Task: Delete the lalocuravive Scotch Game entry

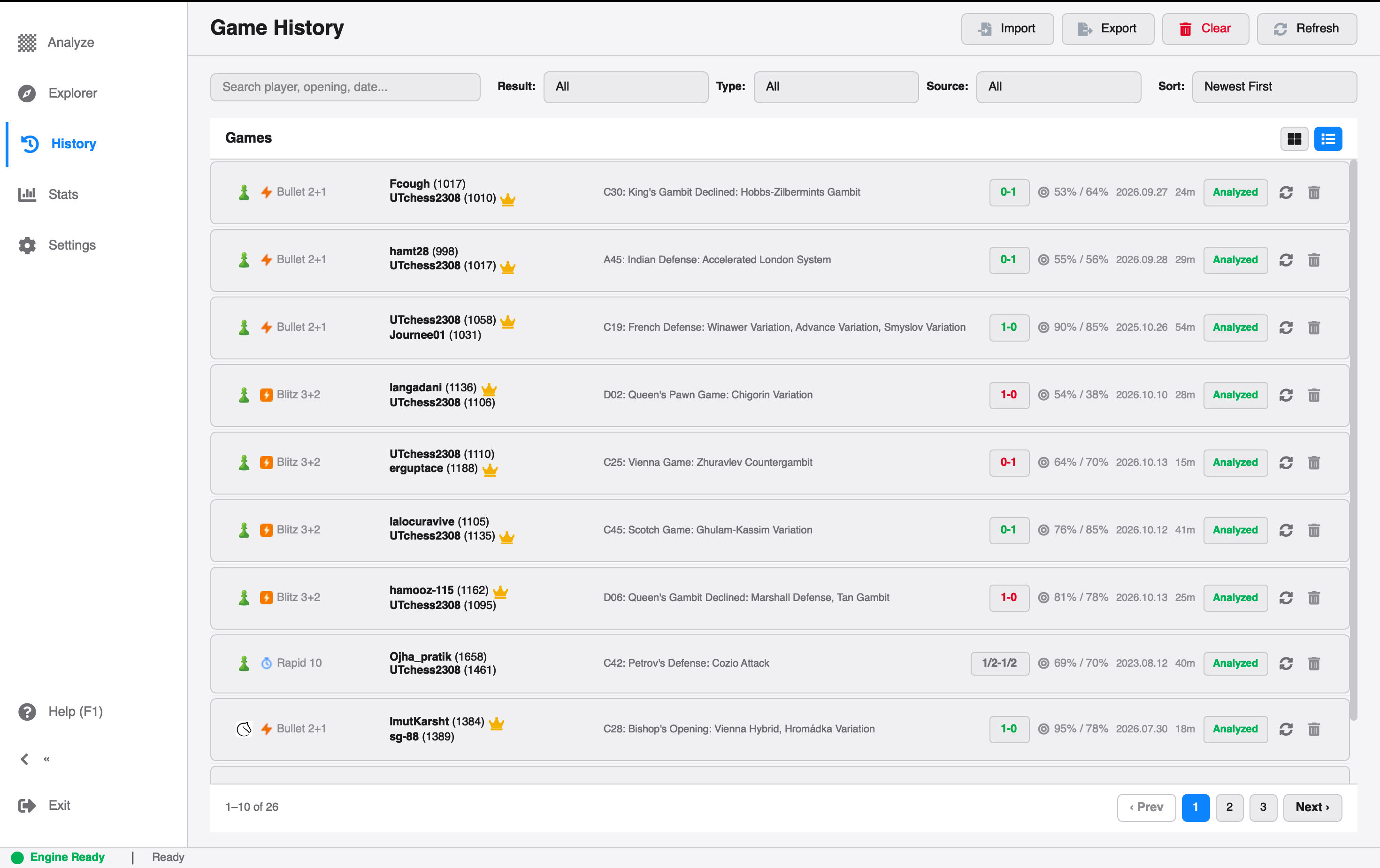Action: click(x=1313, y=531)
